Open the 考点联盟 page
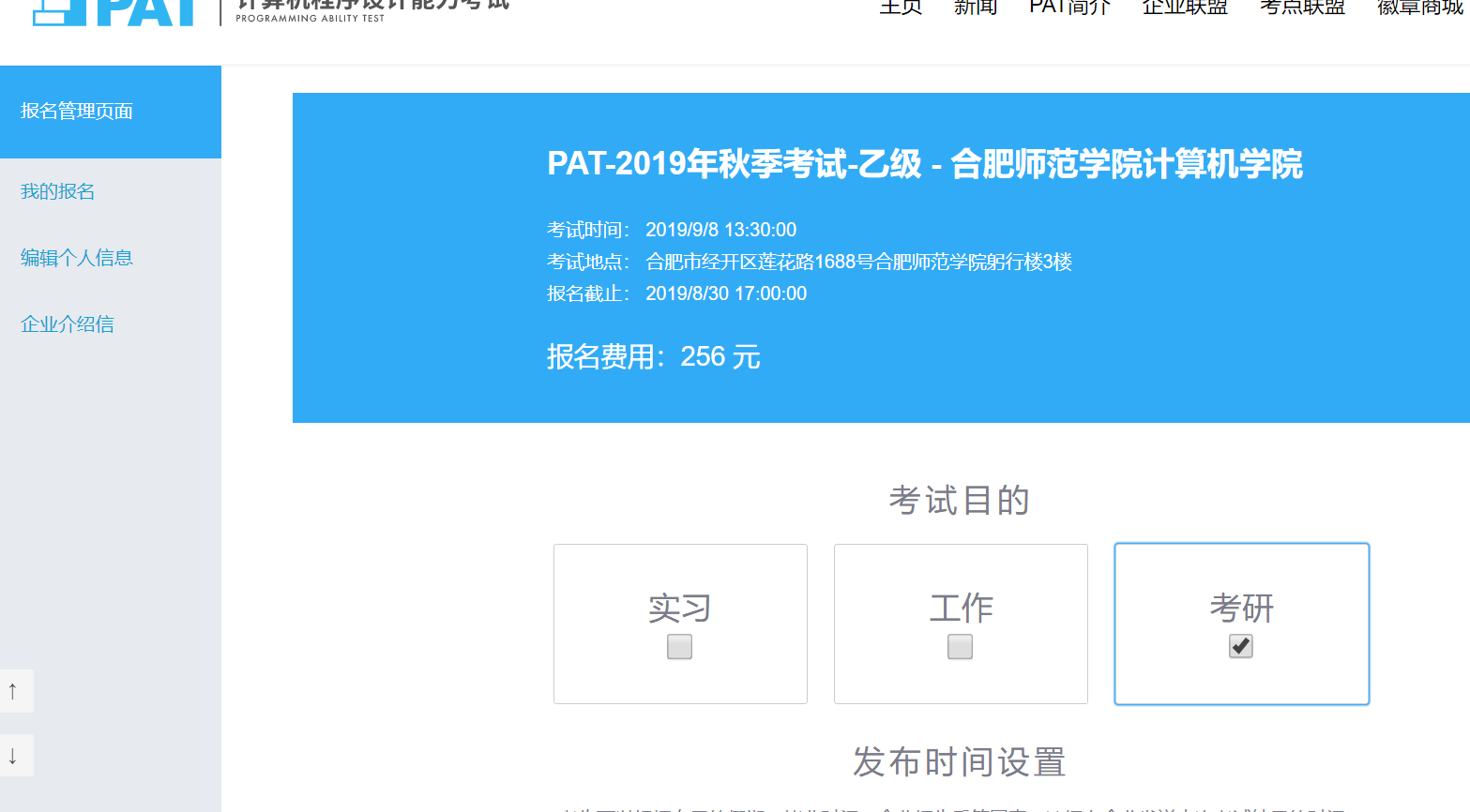Screen dimensions: 1470x812 [x=1301, y=7]
